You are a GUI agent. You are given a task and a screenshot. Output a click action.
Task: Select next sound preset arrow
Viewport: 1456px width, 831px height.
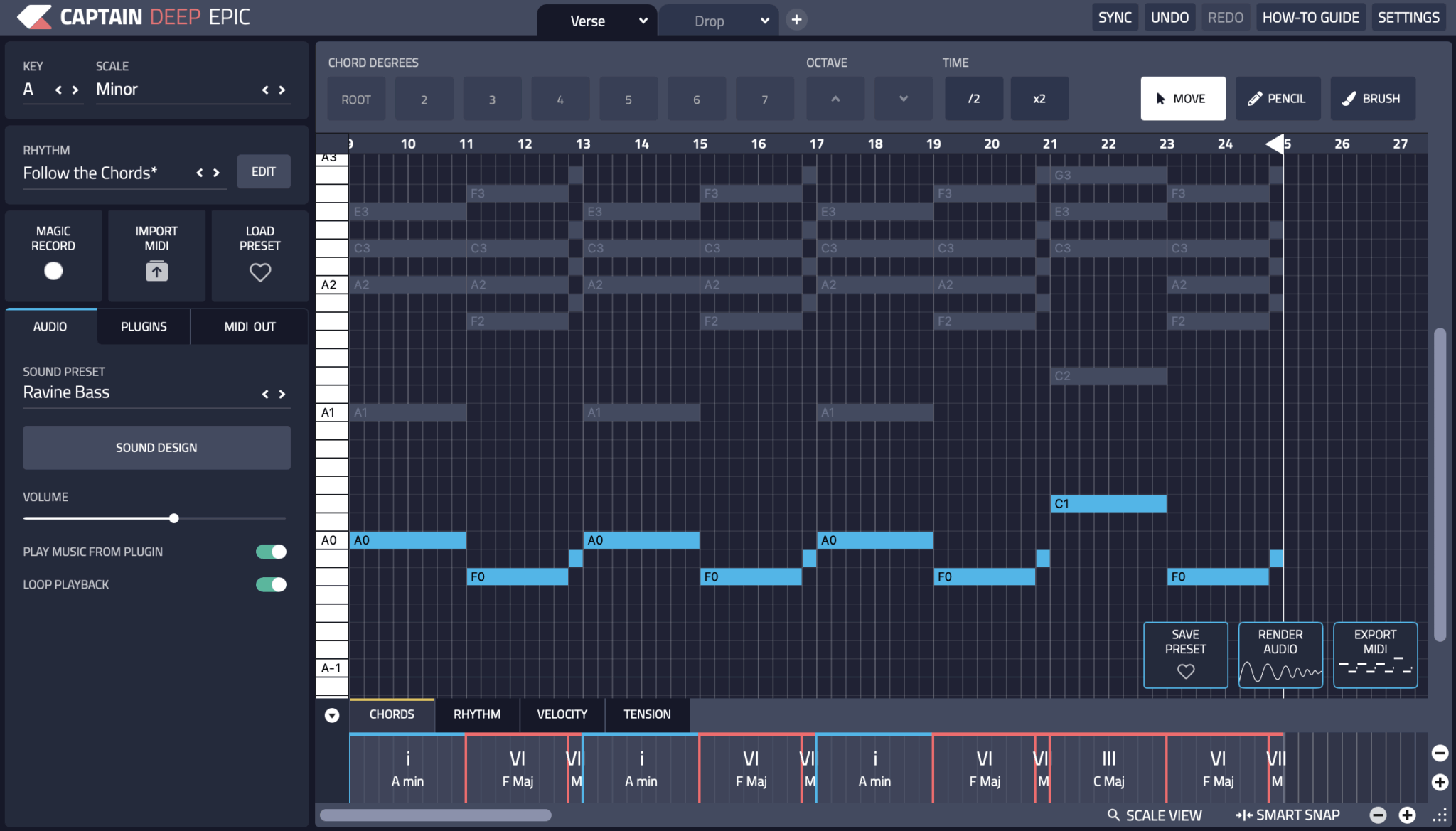(282, 394)
